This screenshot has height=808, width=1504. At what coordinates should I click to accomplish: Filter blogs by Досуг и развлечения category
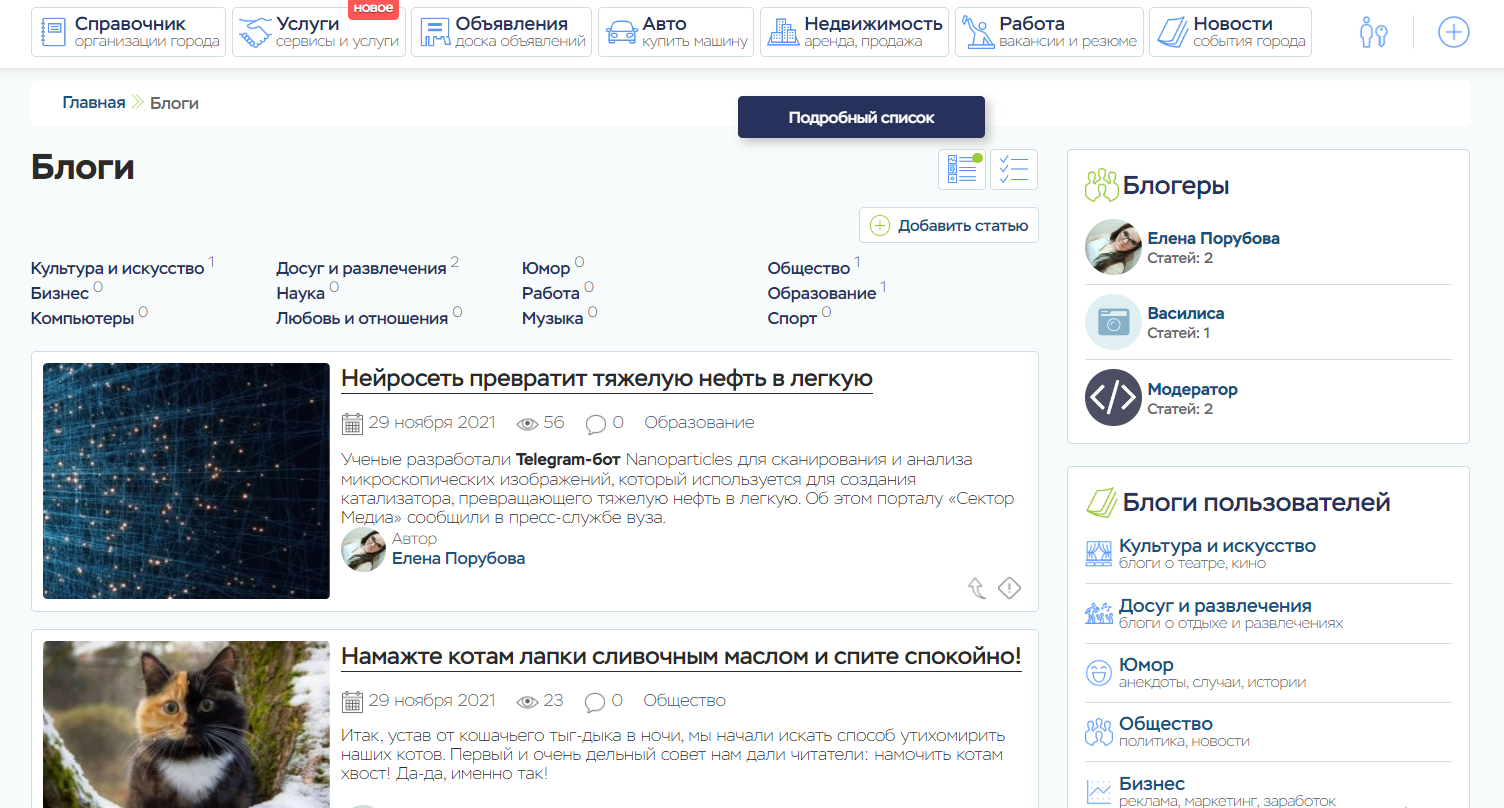tap(361, 268)
